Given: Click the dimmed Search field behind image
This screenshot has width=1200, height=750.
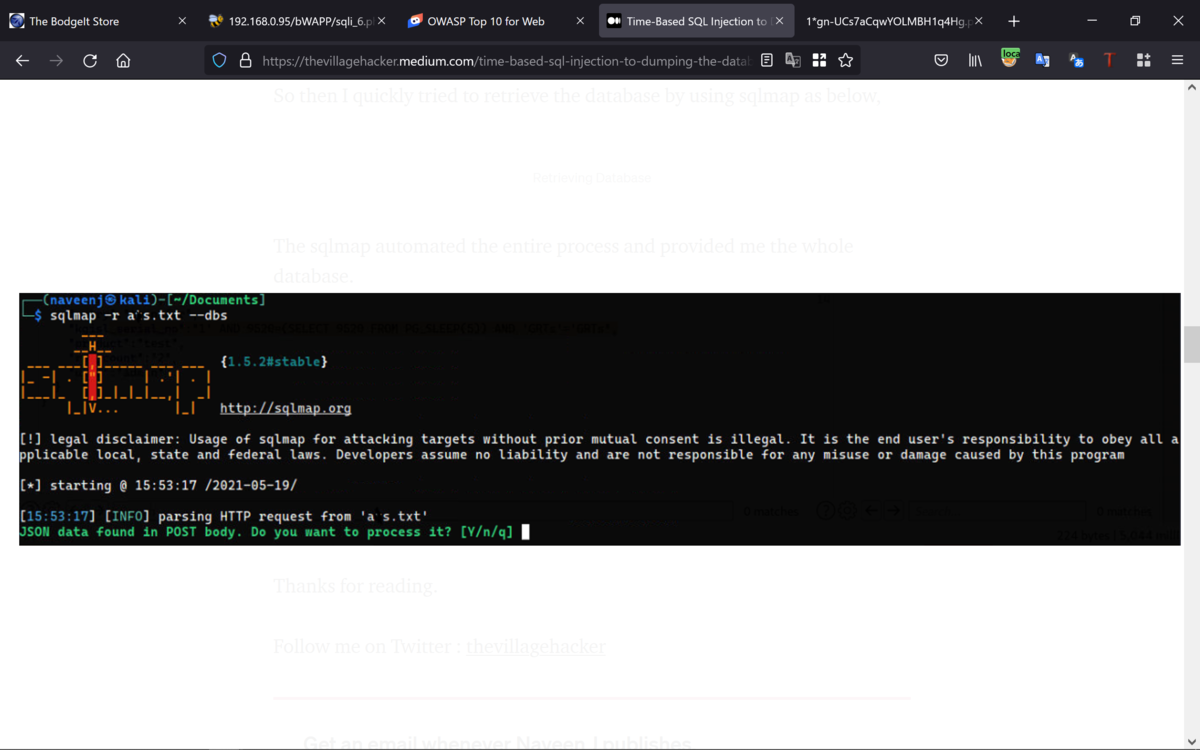Looking at the screenshot, I should pos(995,511).
